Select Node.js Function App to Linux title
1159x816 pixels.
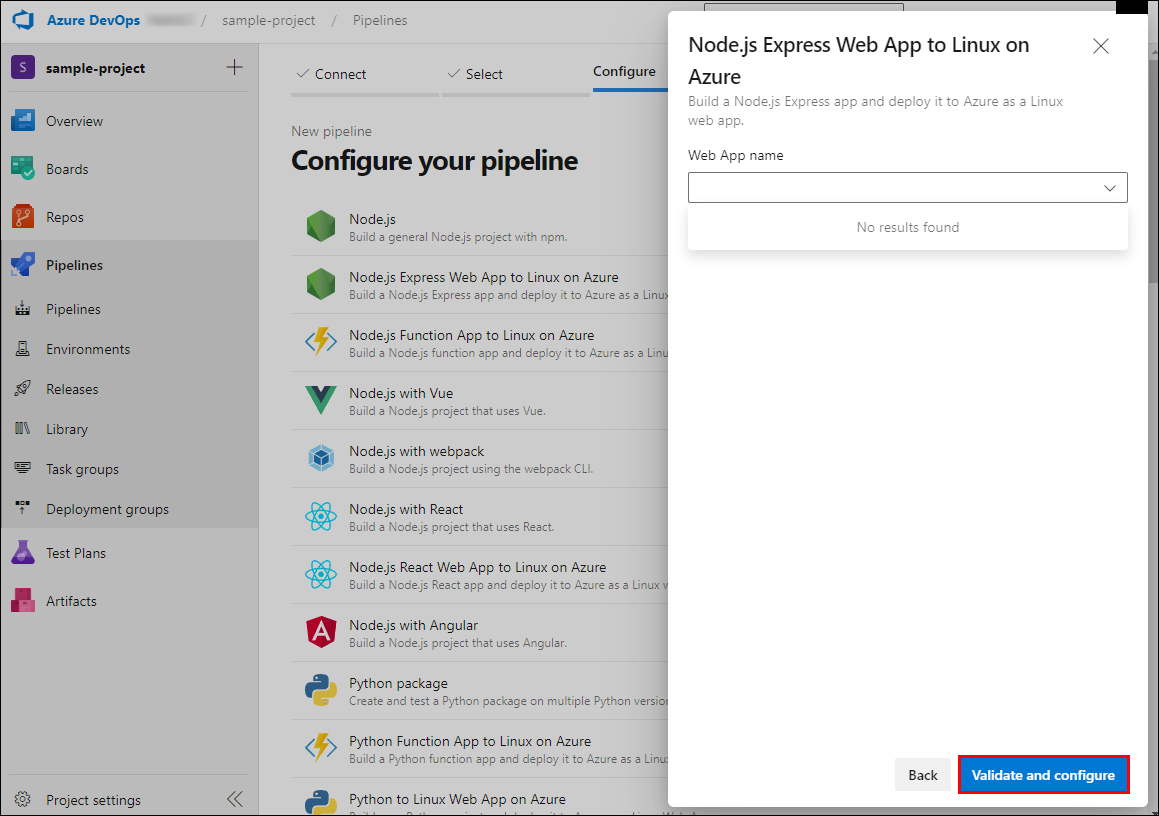point(472,336)
